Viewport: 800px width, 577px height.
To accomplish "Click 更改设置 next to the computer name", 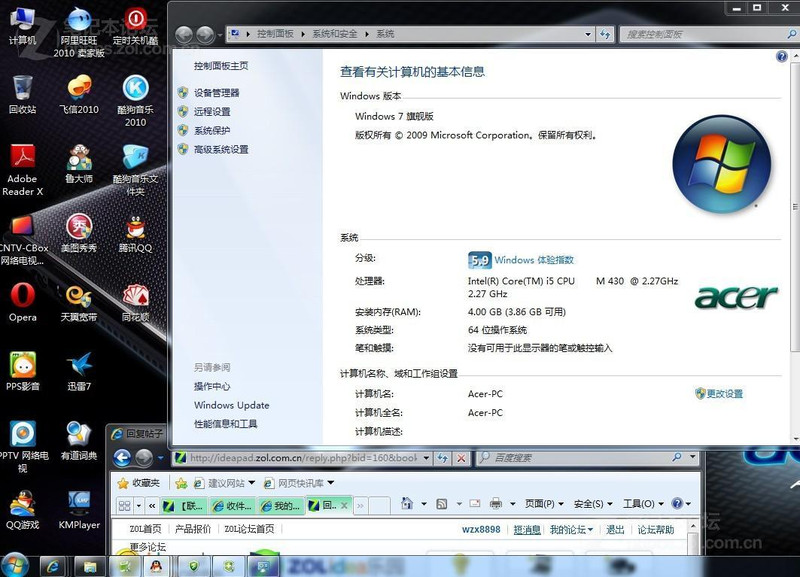I will 724,394.
